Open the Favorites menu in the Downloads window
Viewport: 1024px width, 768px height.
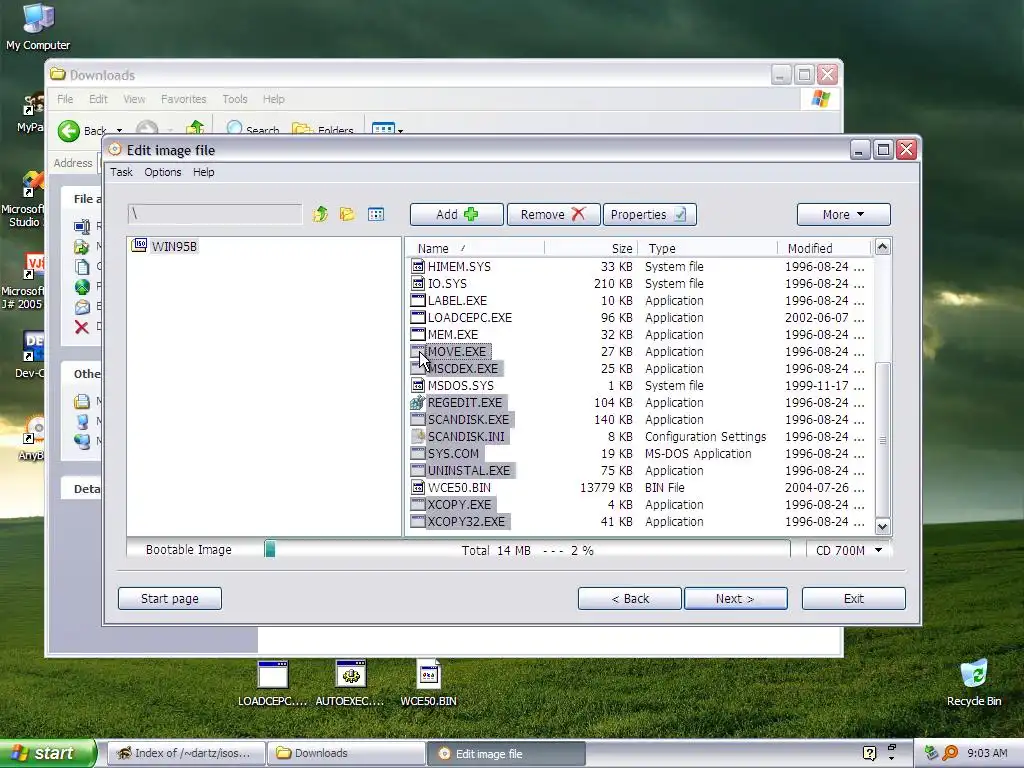pyautogui.click(x=184, y=99)
